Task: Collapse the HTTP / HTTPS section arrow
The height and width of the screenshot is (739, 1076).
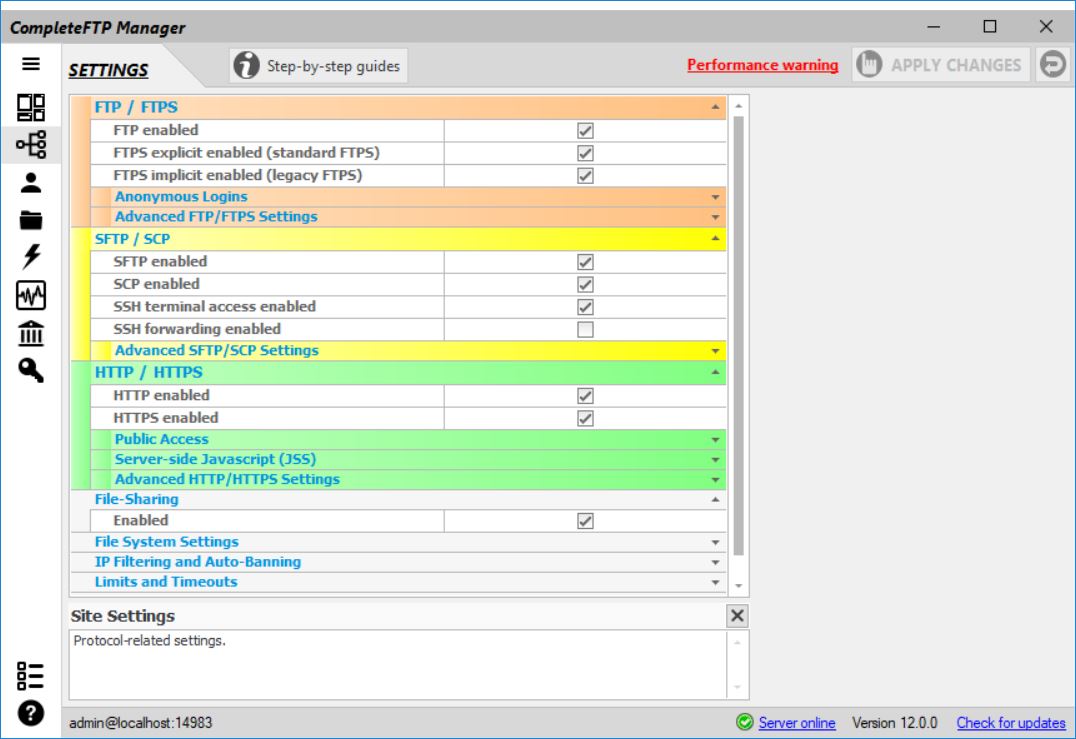Action: tap(715, 372)
